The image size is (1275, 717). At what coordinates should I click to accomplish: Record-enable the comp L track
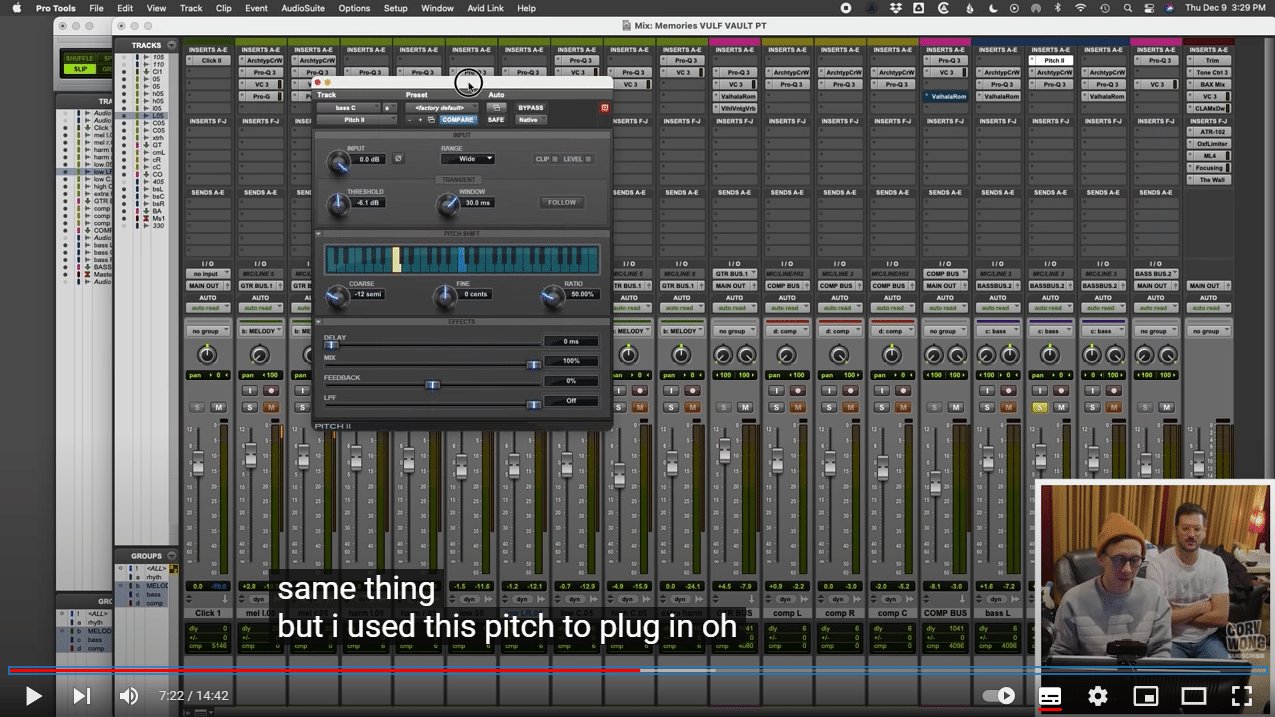click(x=798, y=390)
